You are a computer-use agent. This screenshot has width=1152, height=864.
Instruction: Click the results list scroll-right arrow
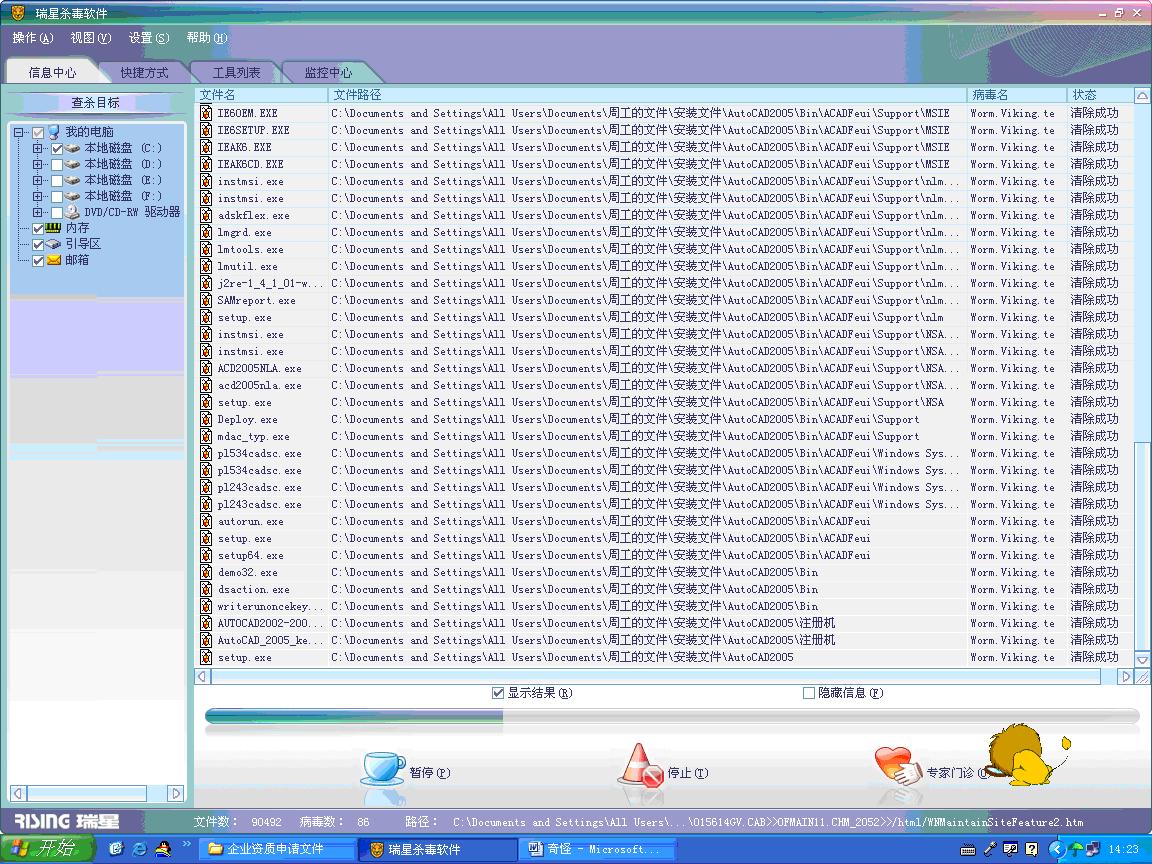tap(1126, 677)
